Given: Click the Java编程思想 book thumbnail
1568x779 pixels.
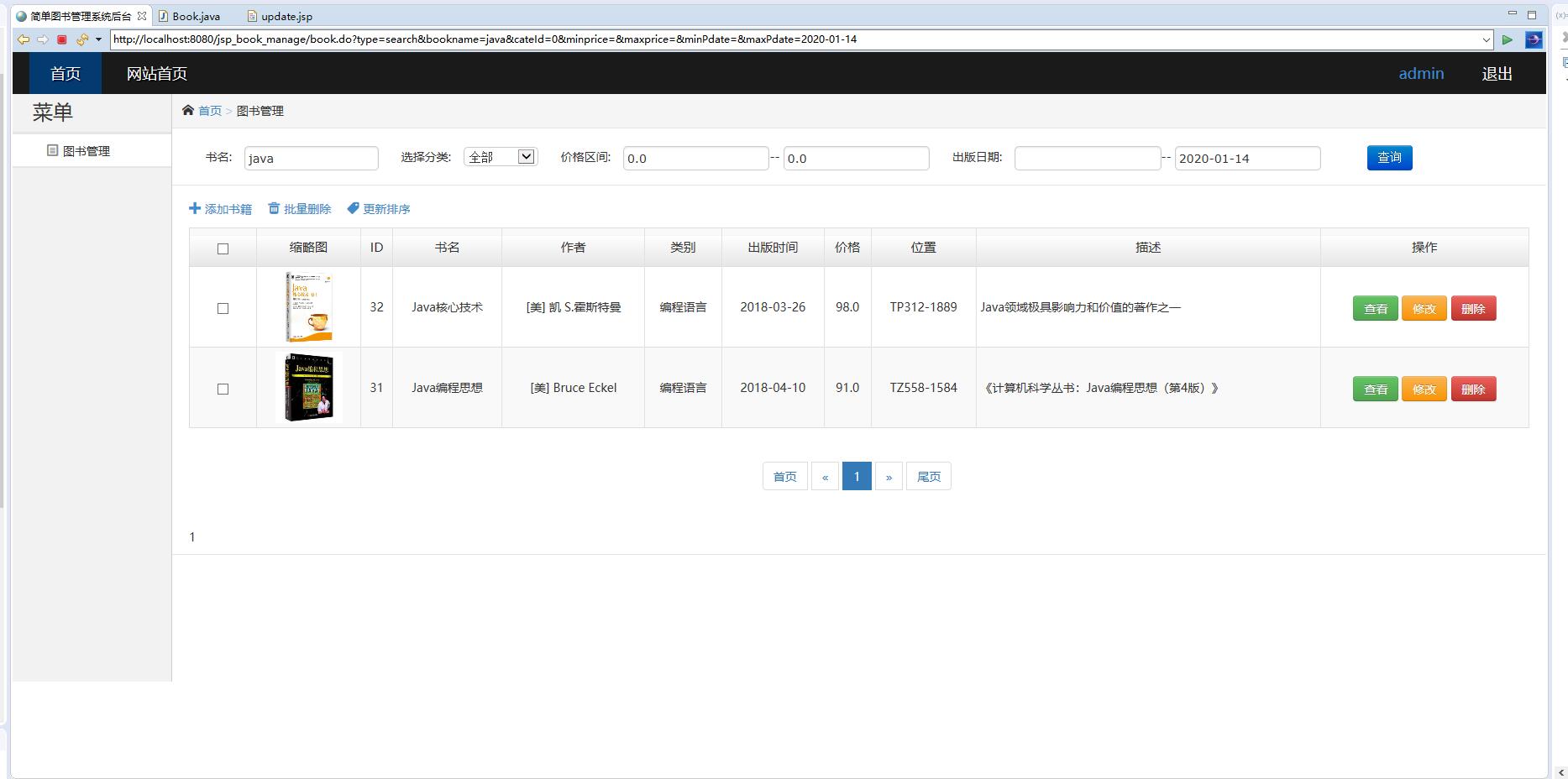Looking at the screenshot, I should [x=308, y=387].
